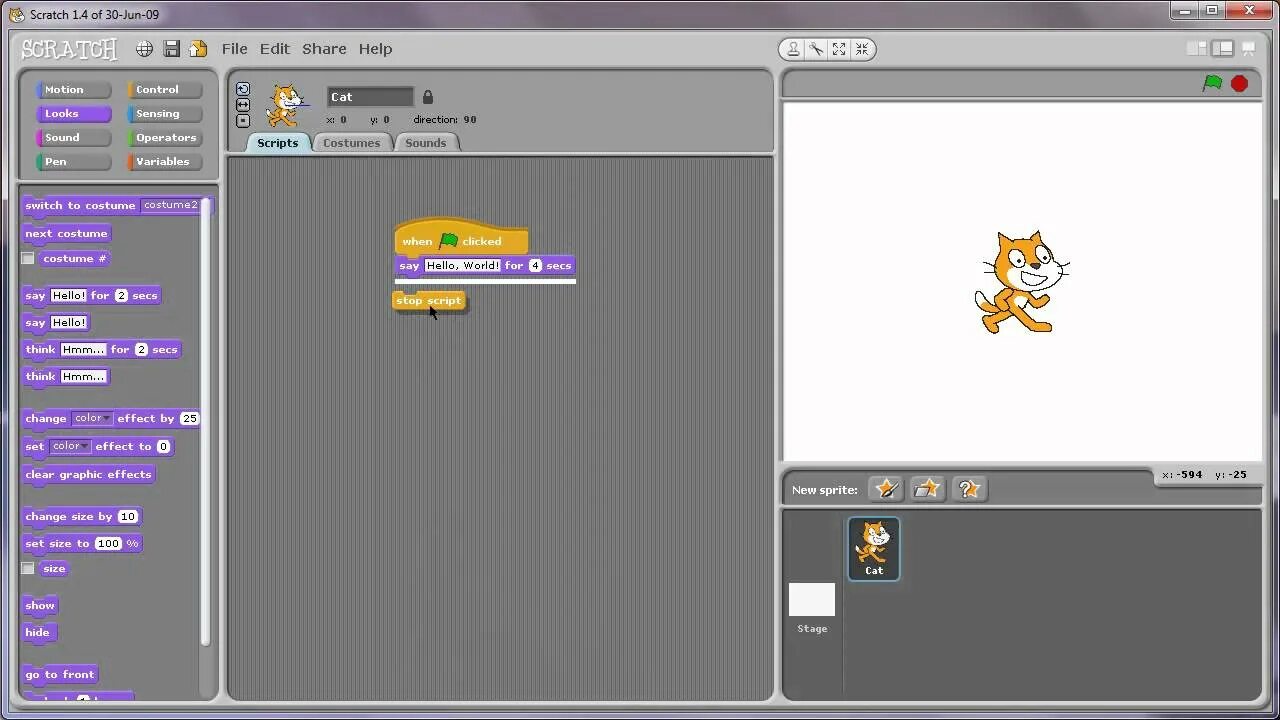1280x720 pixels.
Task: Get a surprise sprite
Action: coord(969,489)
